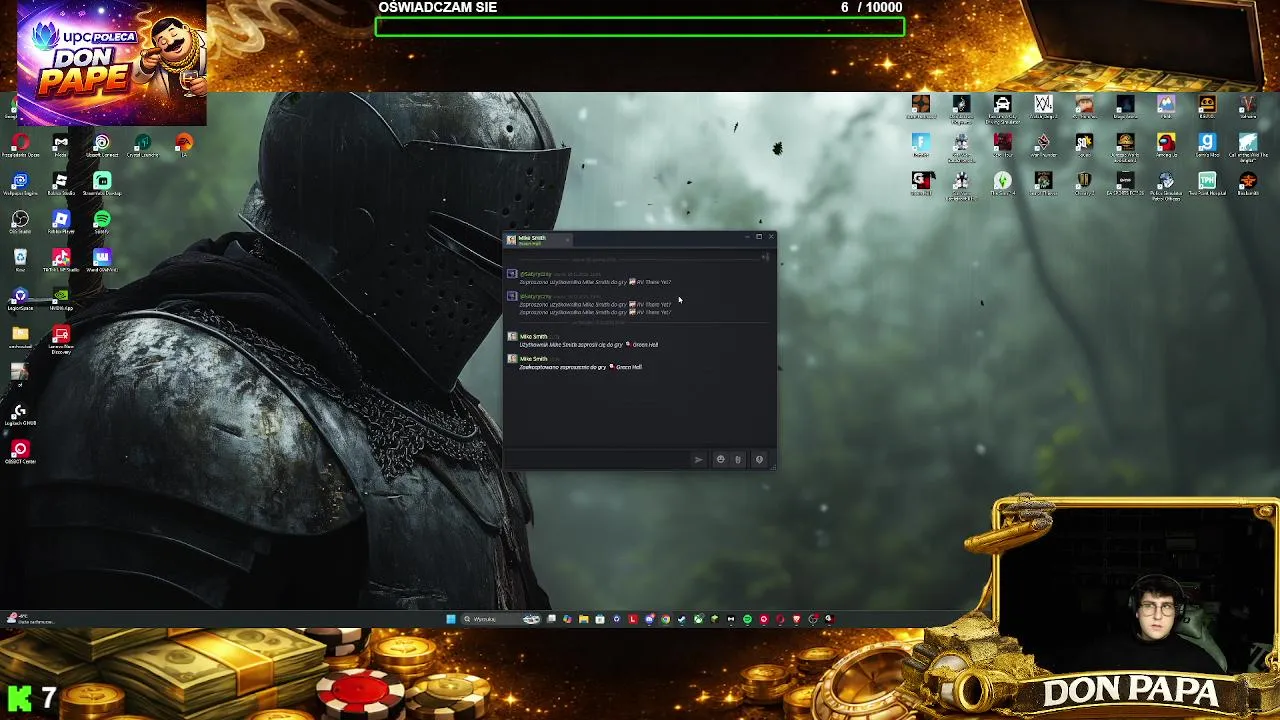
Task: Open the LegionSpace desktop shortcut
Action: coord(20,299)
